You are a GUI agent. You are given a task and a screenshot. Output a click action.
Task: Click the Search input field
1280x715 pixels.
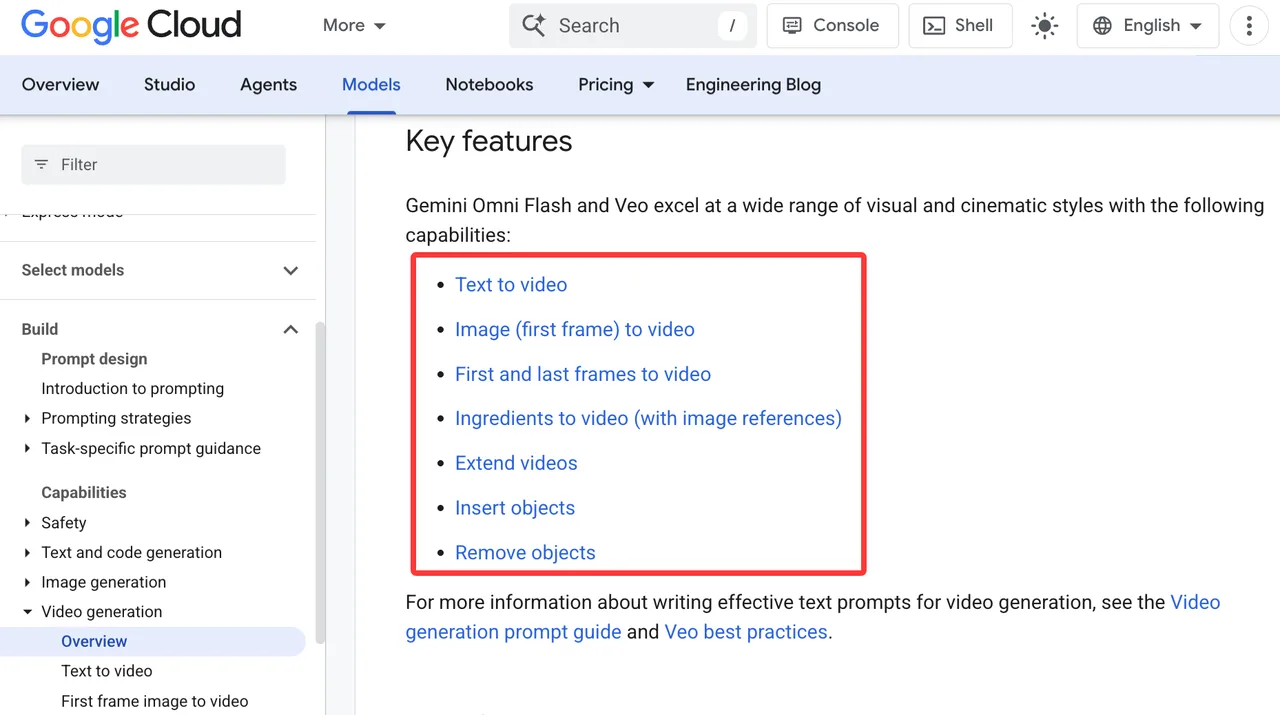(632, 26)
